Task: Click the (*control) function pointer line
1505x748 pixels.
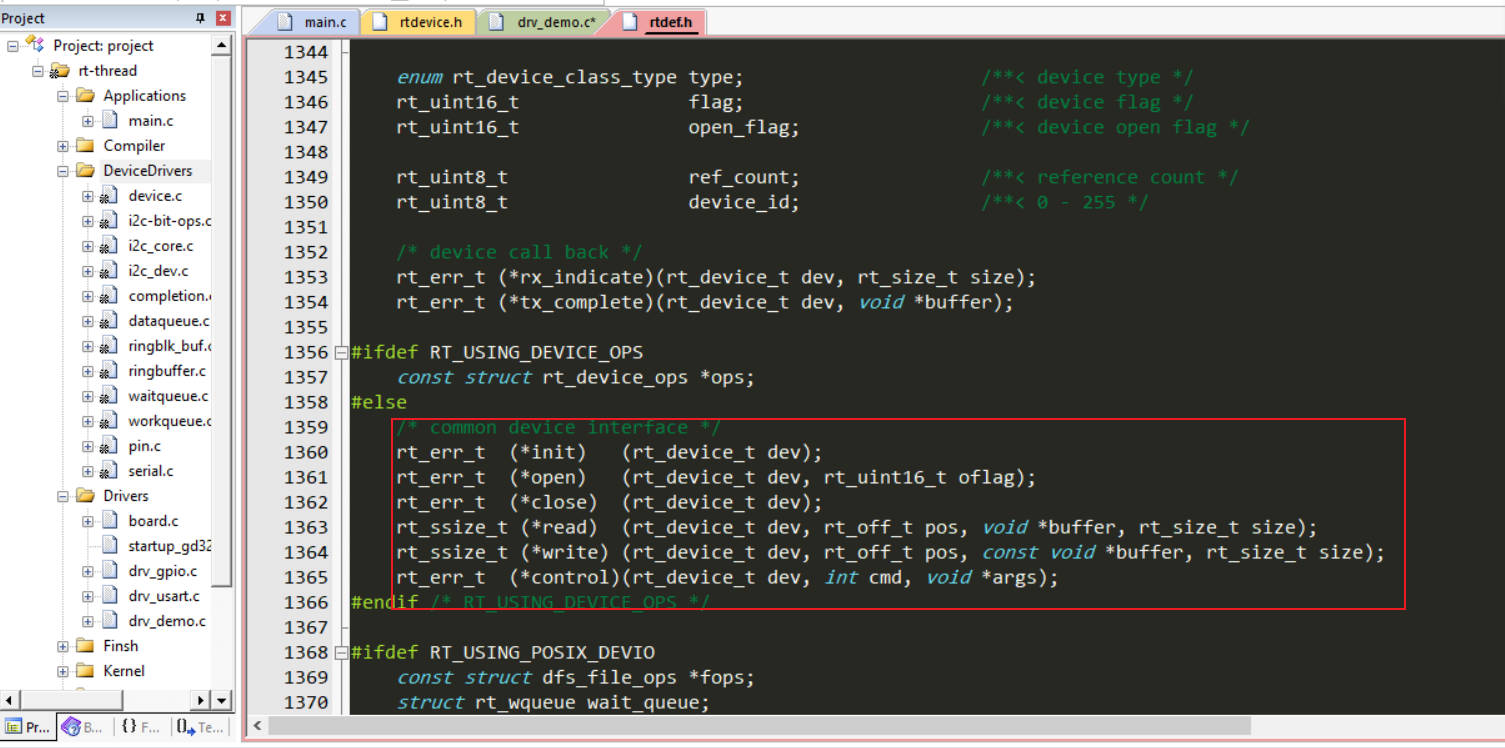Action: tap(727, 577)
